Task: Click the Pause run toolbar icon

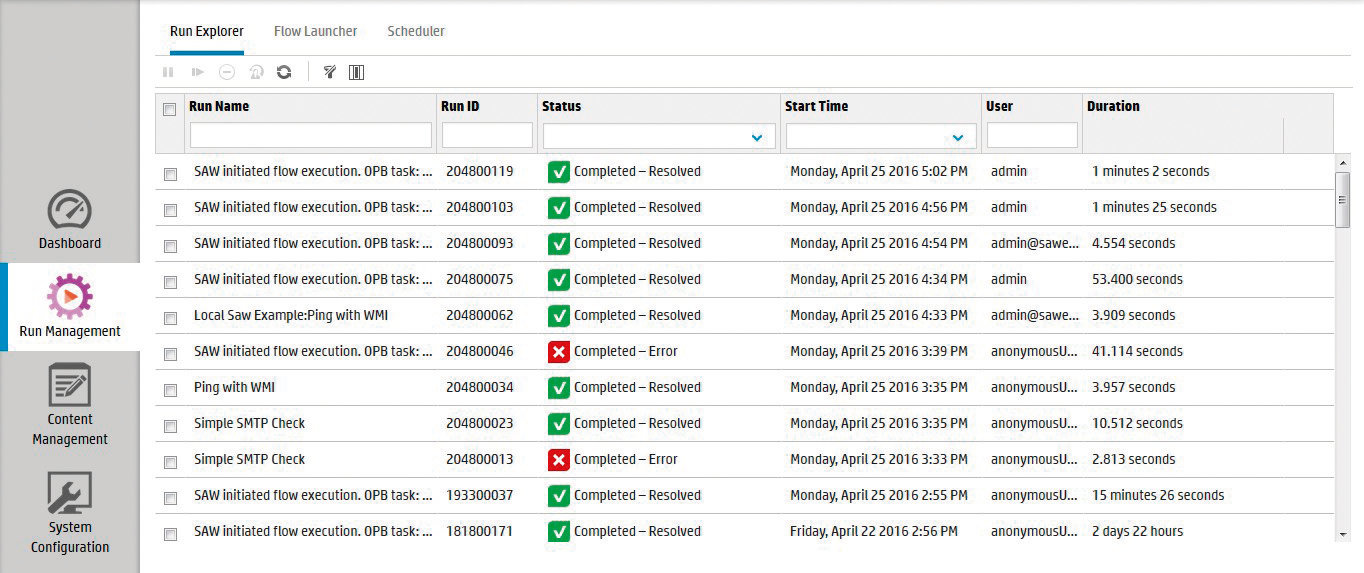Action: click(x=168, y=72)
